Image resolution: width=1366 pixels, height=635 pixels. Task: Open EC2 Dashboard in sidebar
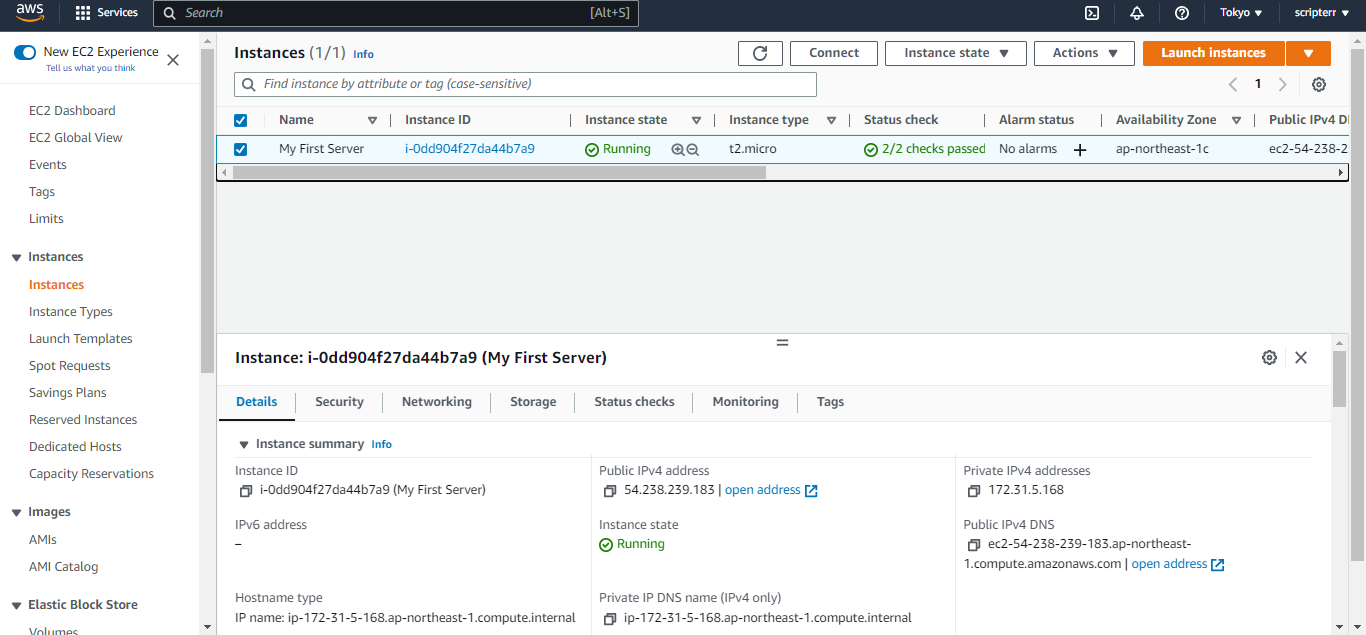click(72, 111)
